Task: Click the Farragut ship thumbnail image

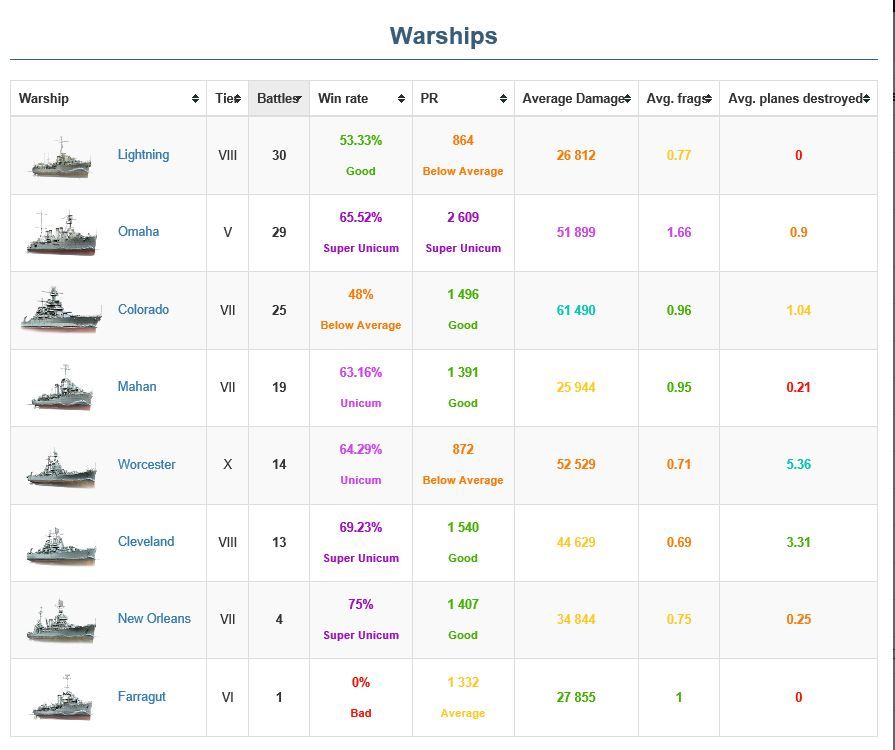Action: tap(62, 698)
